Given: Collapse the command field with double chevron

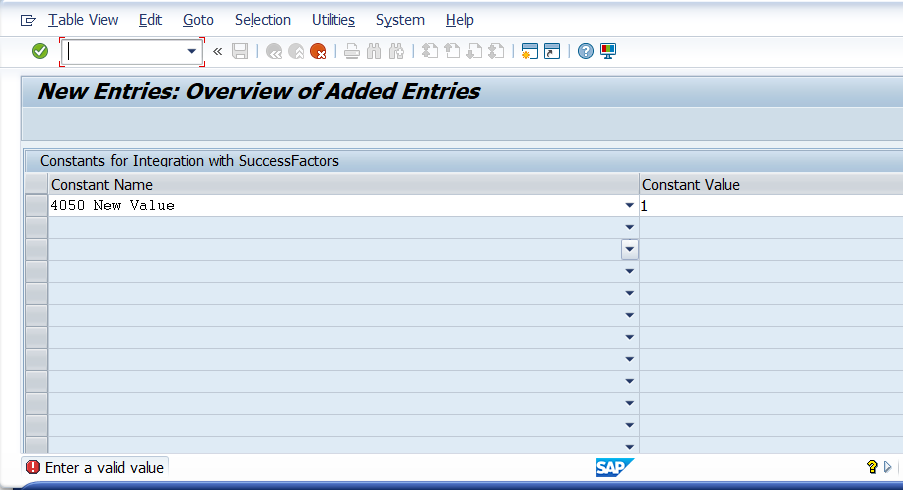Looking at the screenshot, I should (x=218, y=51).
